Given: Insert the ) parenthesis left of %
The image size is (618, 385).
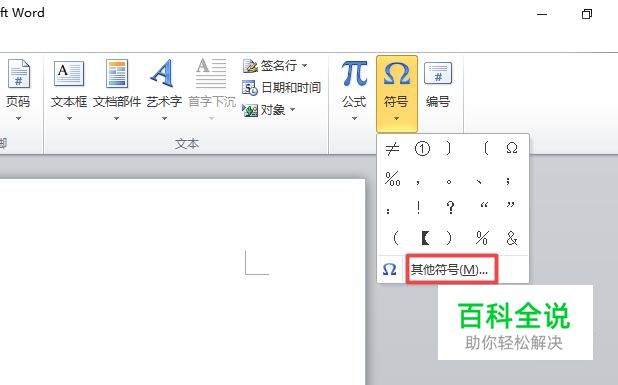Looking at the screenshot, I should [449, 238].
